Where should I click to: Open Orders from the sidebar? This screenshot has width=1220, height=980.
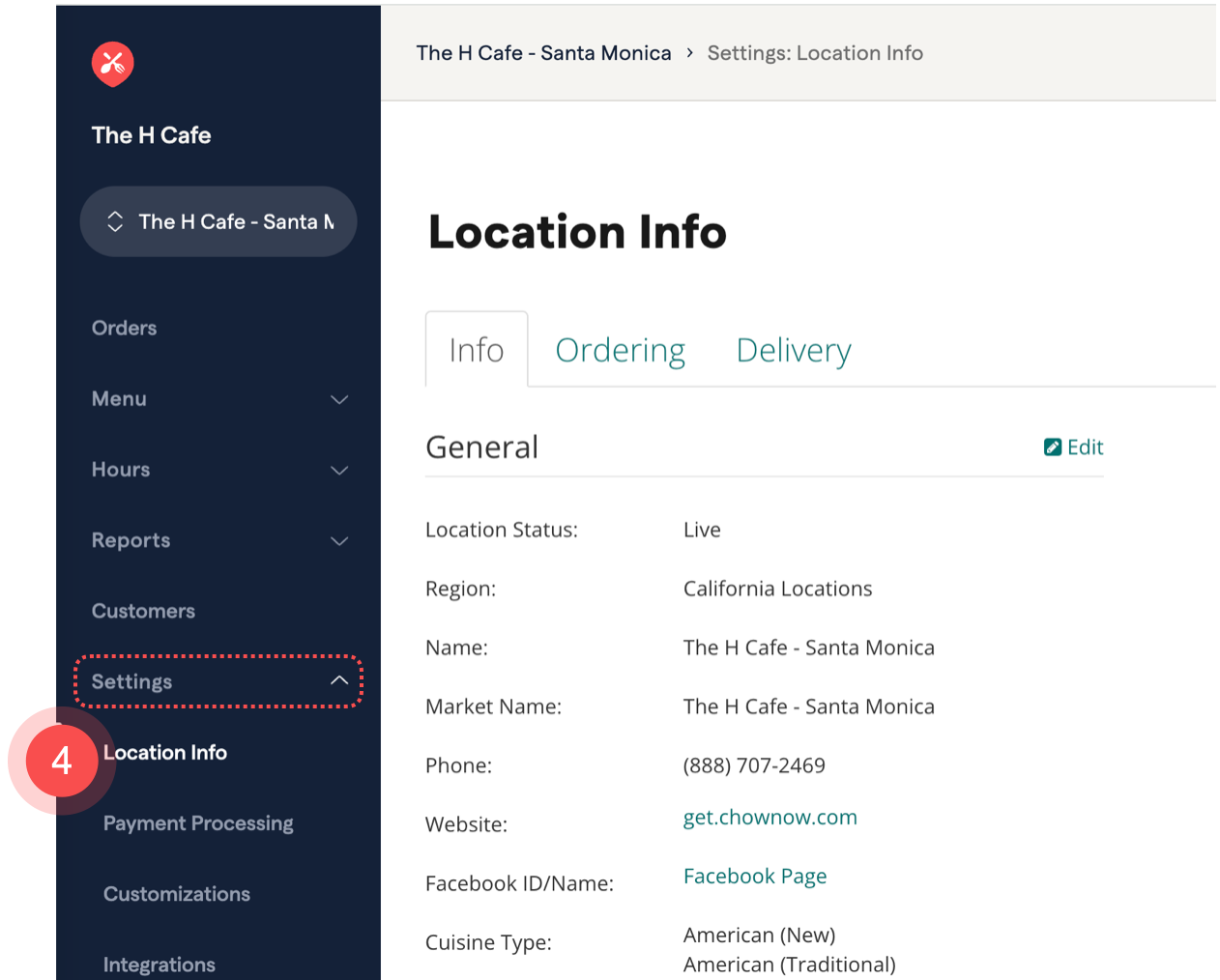pyautogui.click(x=124, y=329)
